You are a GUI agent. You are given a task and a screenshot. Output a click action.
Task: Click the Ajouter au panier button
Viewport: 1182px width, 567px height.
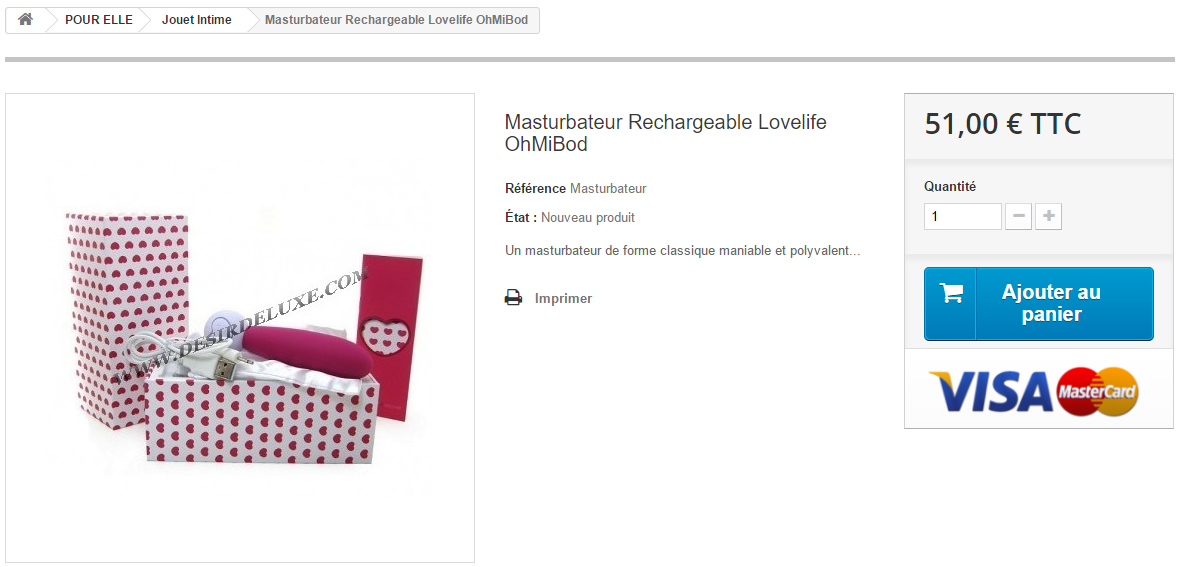[x=1039, y=304]
